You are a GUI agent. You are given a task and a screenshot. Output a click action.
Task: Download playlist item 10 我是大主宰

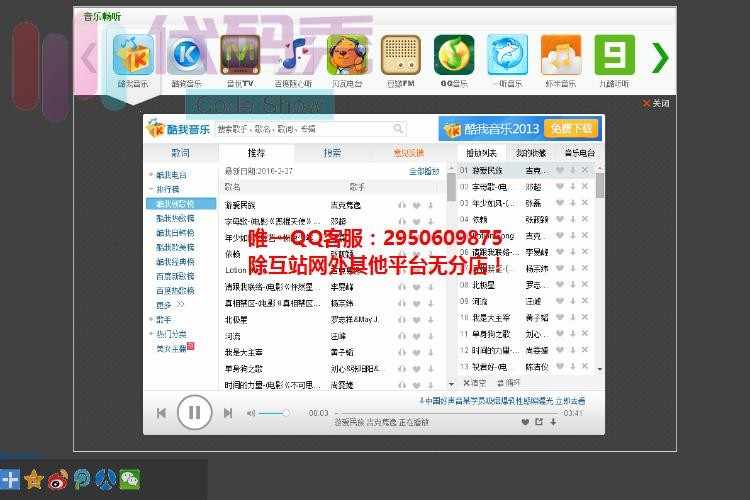pyautogui.click(x=573, y=317)
